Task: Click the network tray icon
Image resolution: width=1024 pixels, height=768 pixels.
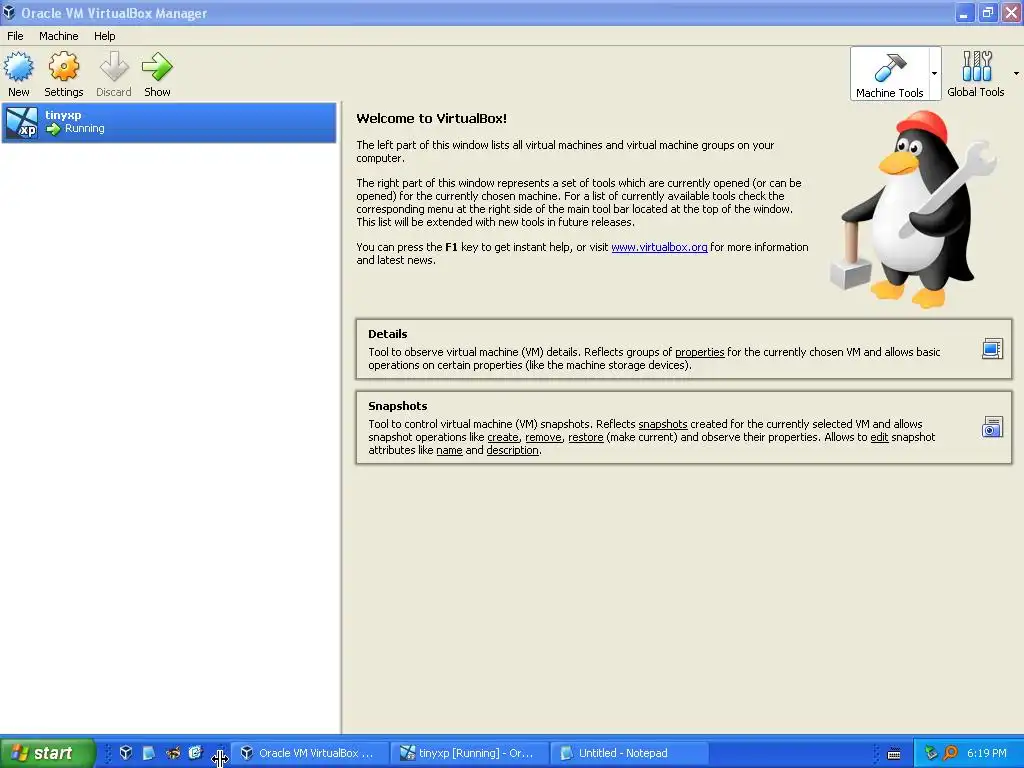Action: (x=931, y=753)
